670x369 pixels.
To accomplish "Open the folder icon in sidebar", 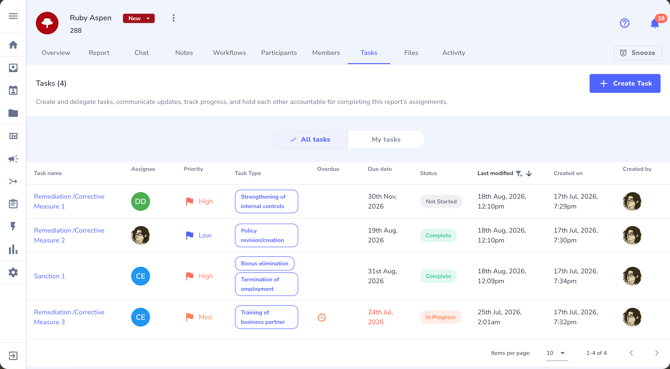I will point(13,113).
